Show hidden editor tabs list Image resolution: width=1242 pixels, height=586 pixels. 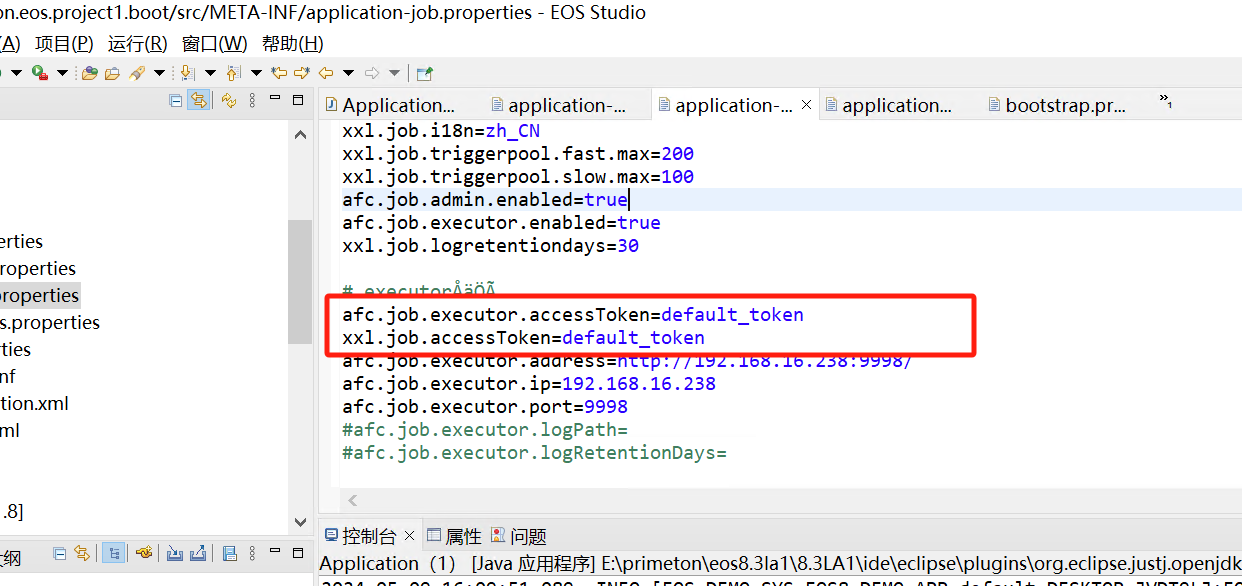click(1165, 102)
